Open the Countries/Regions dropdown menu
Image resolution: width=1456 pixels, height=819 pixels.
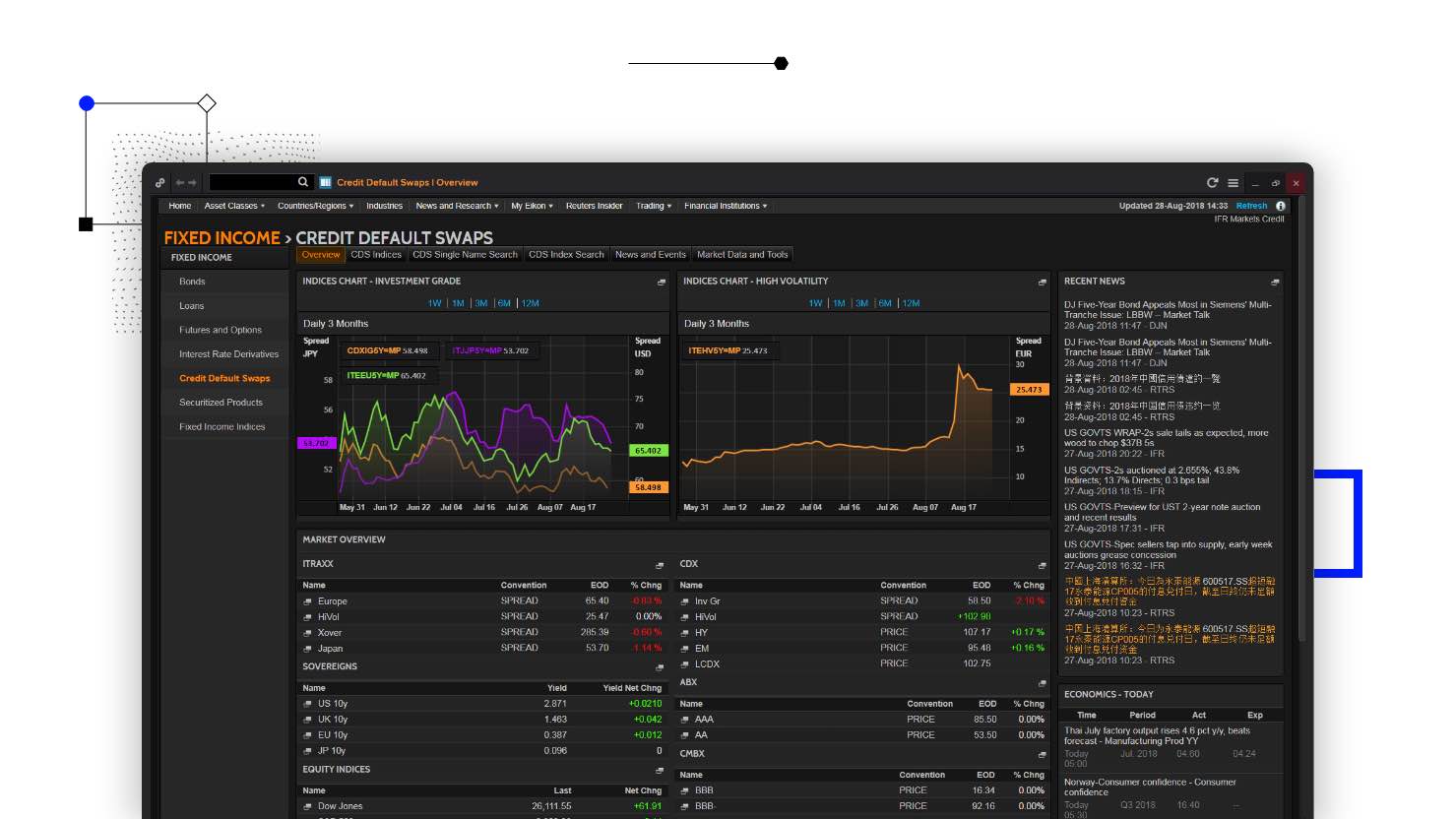point(315,206)
